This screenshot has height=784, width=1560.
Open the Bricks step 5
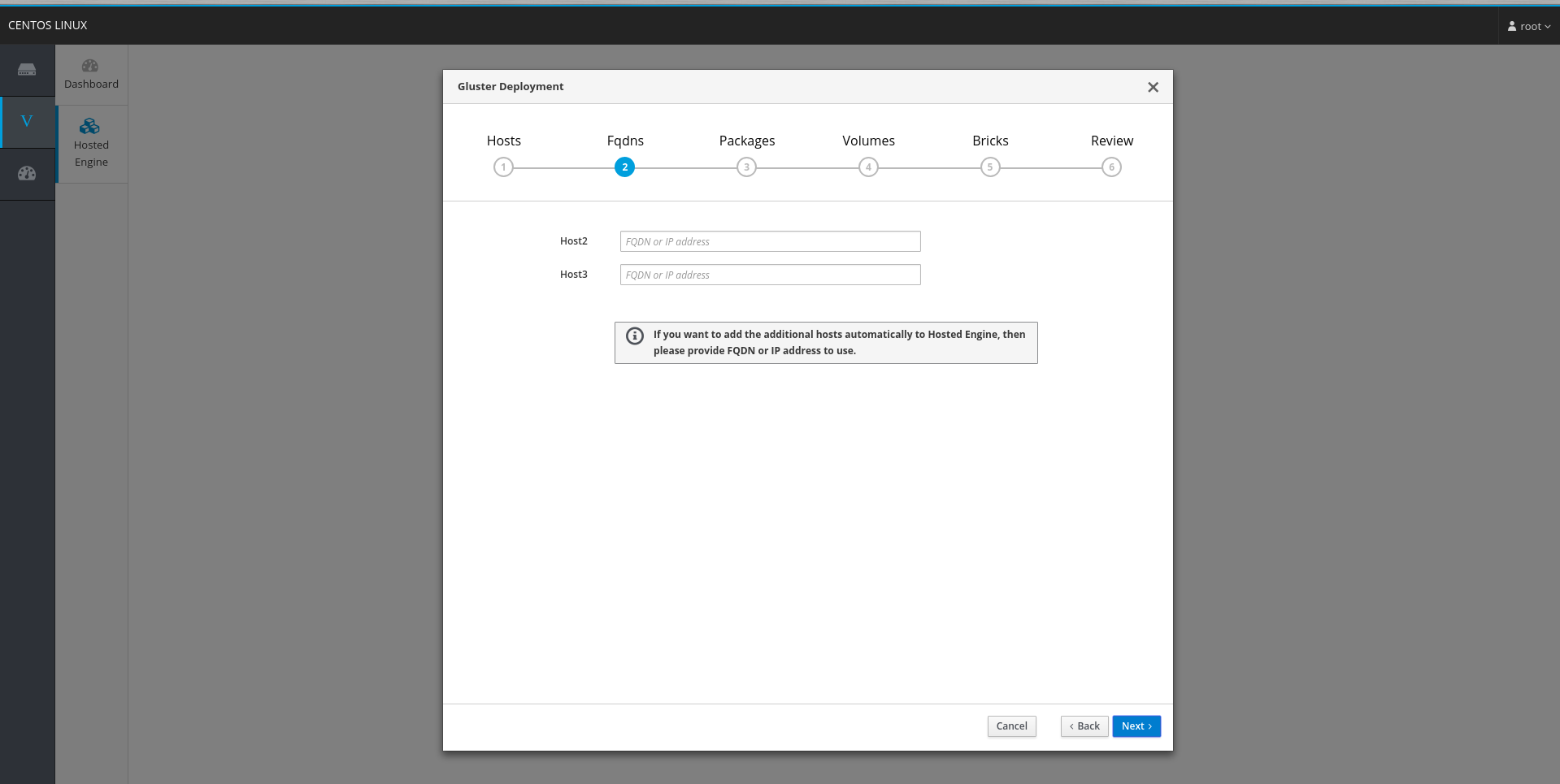click(x=989, y=167)
